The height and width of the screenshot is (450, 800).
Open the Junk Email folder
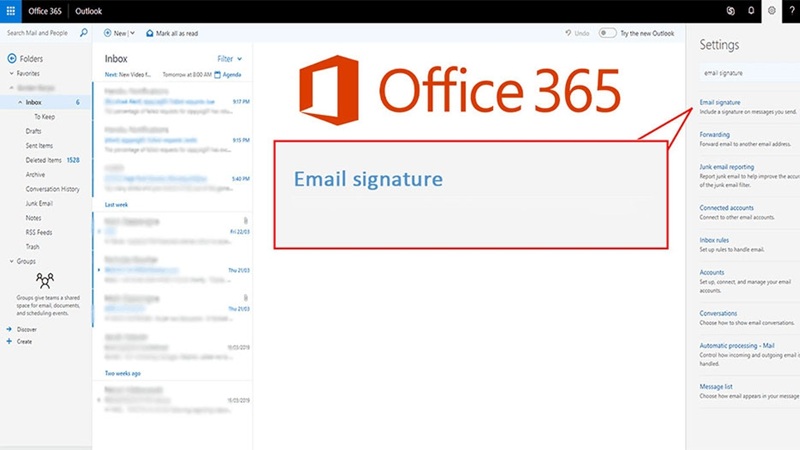[x=39, y=203]
